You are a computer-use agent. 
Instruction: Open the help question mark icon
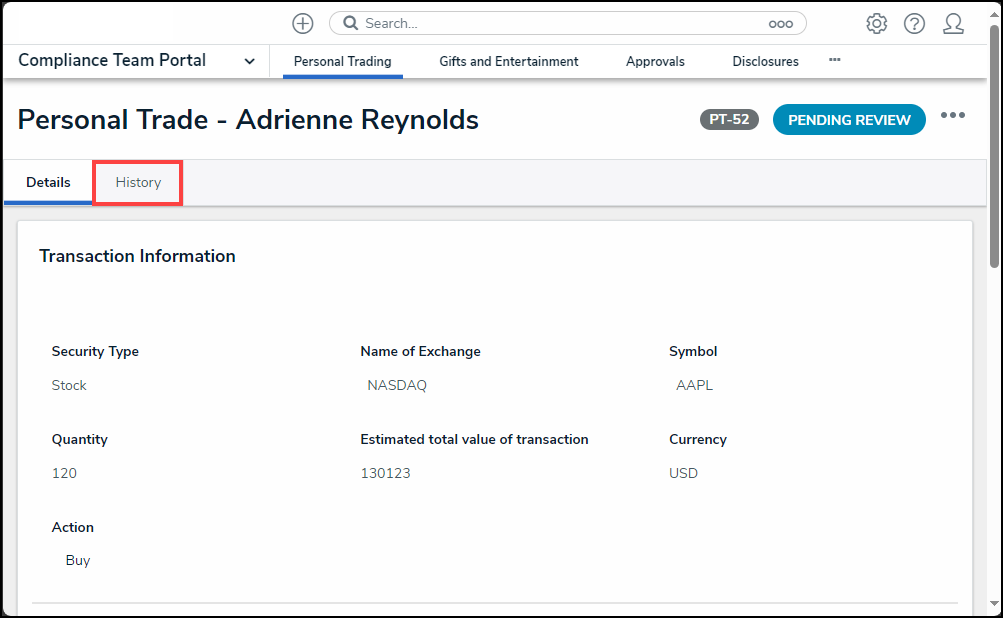(914, 23)
